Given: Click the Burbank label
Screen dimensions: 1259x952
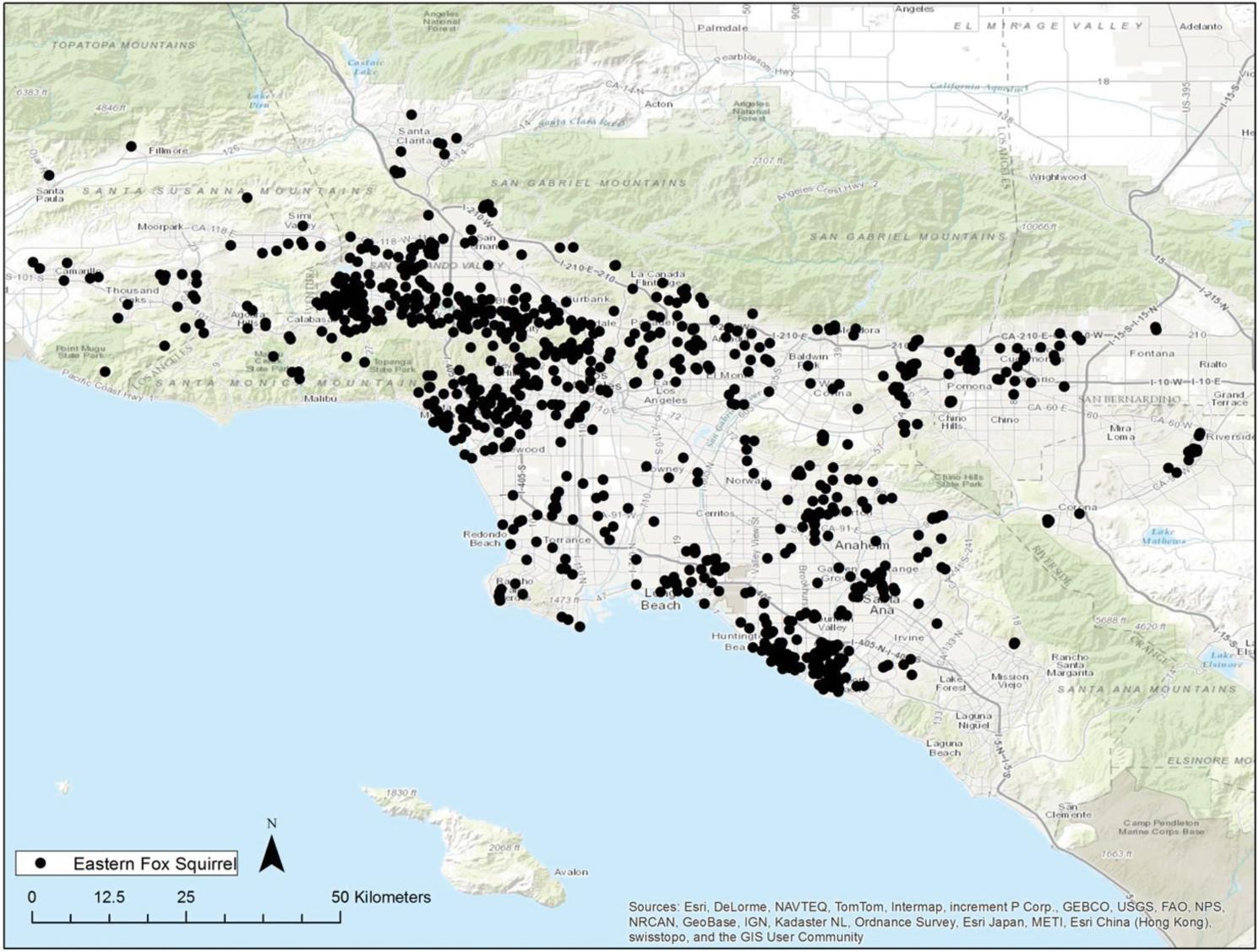Looking at the screenshot, I should coord(588,299).
